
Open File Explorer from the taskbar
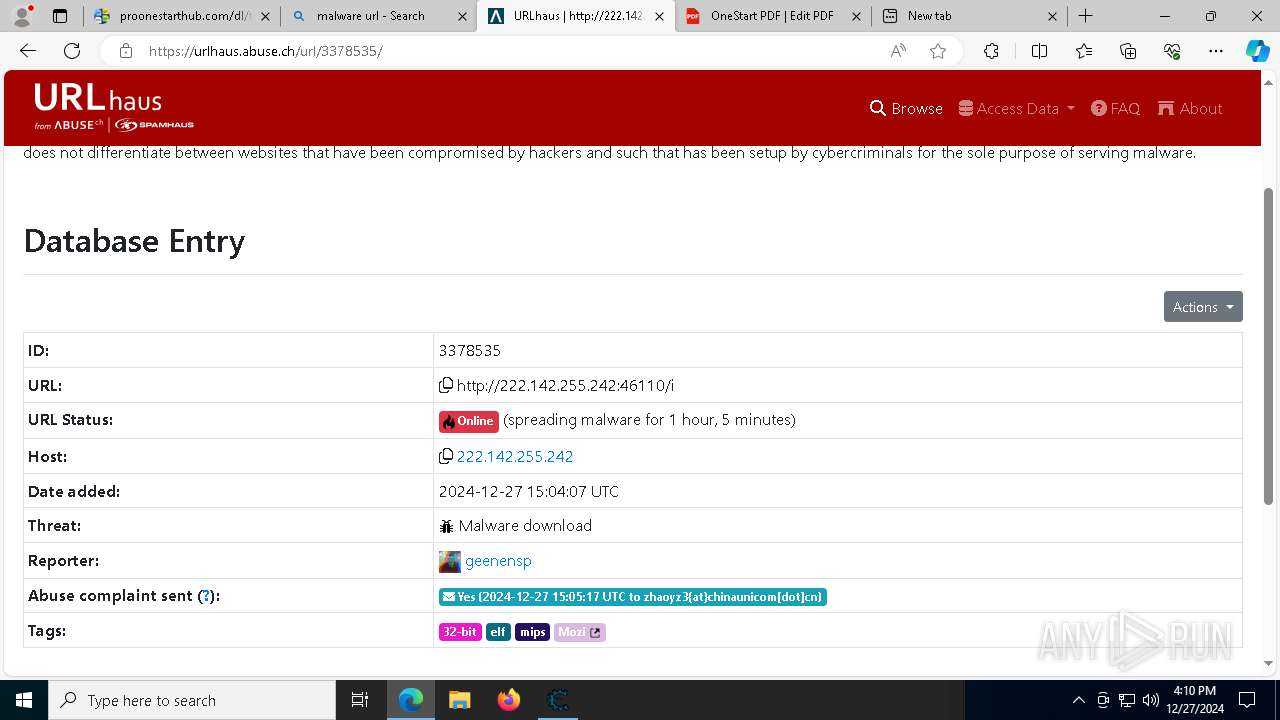click(x=459, y=700)
